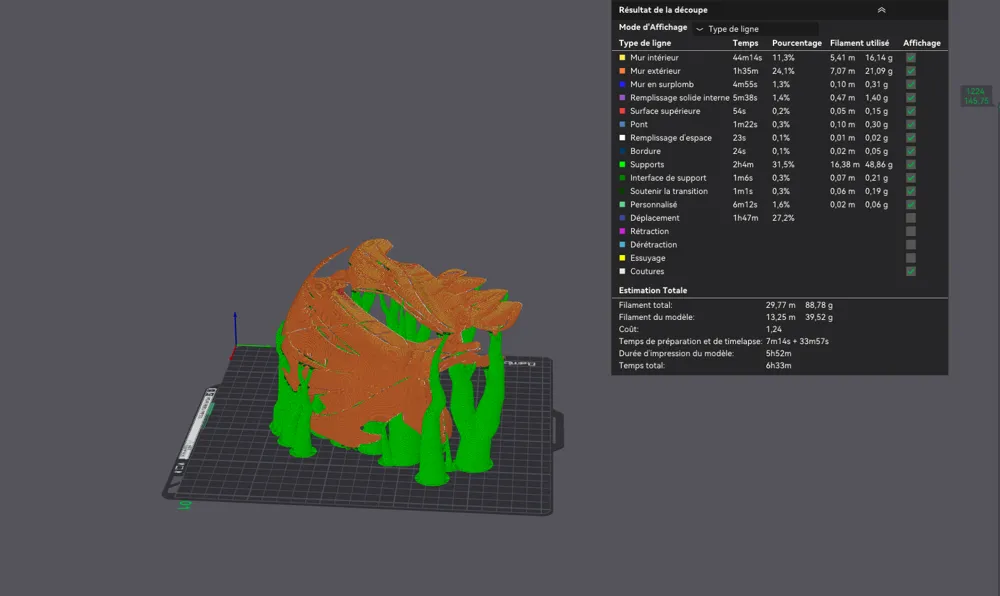
Task: Open the Mode d'Affichage dropdown
Action: click(x=756, y=29)
